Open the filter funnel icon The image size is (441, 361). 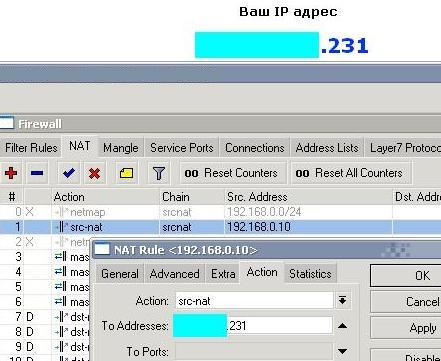coord(159,173)
